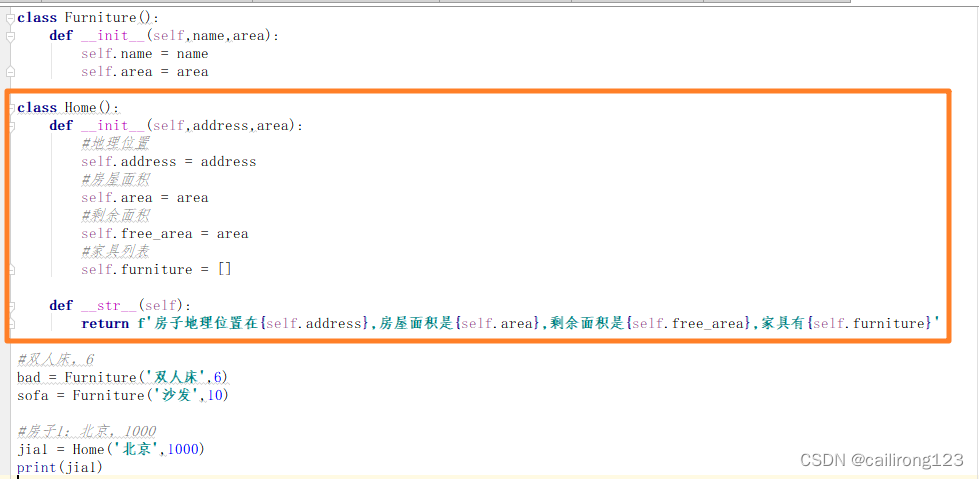The image size is (979, 479).
Task: Collapse Home's __init__(self,address,area) fold marker
Action: (10, 126)
